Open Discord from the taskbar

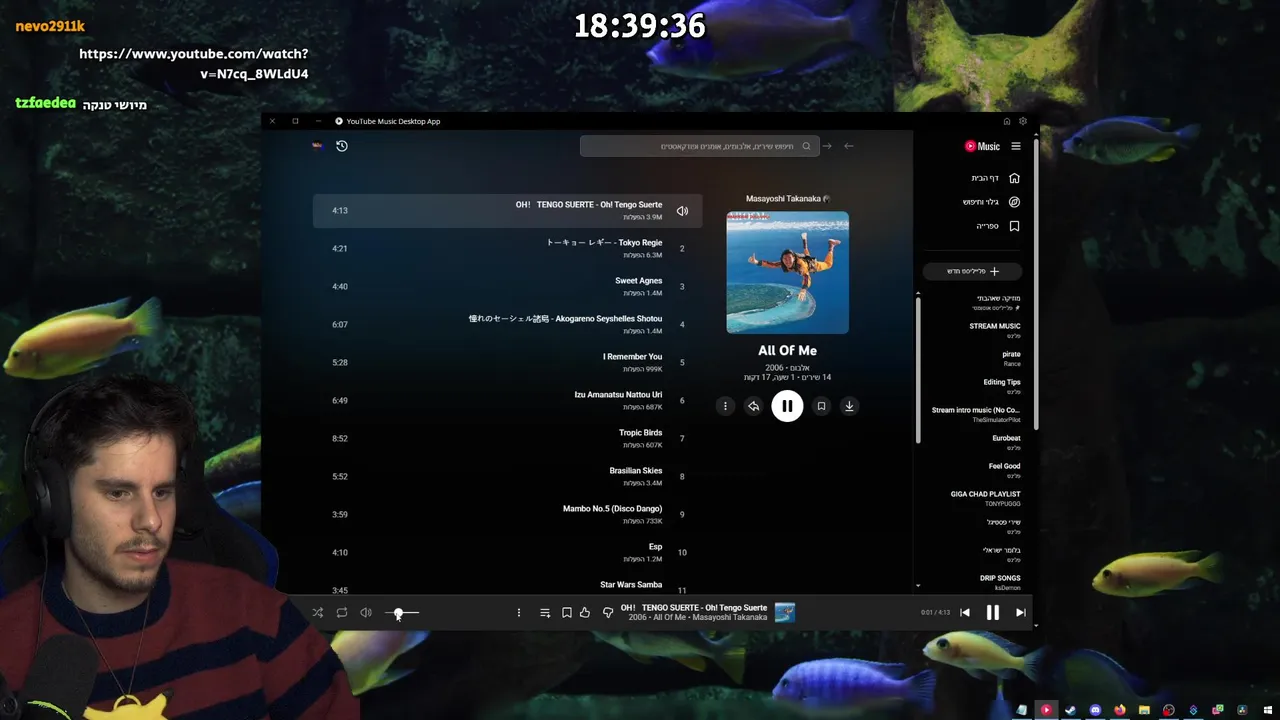tap(1095, 710)
